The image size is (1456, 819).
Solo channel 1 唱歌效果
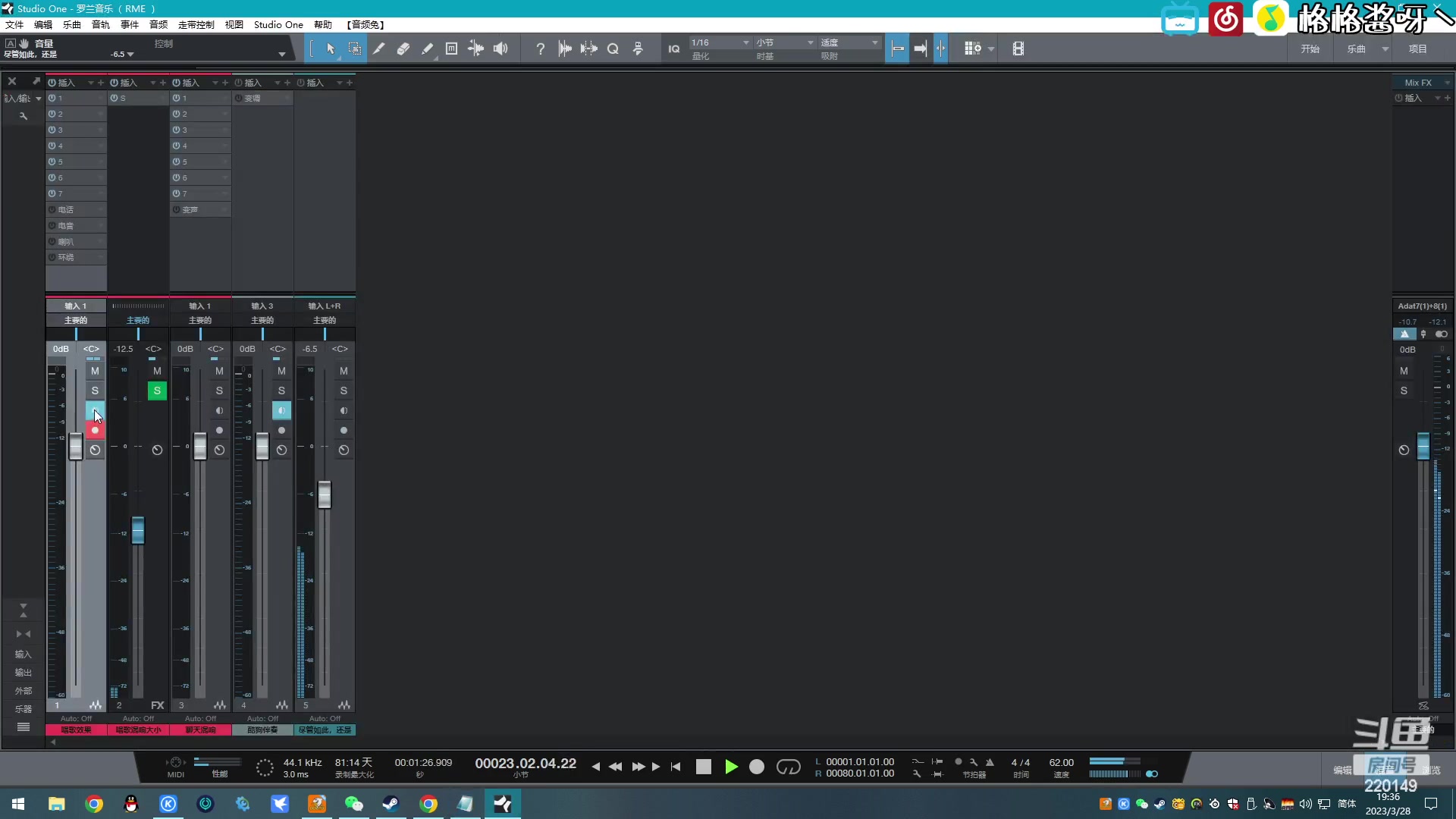click(95, 391)
